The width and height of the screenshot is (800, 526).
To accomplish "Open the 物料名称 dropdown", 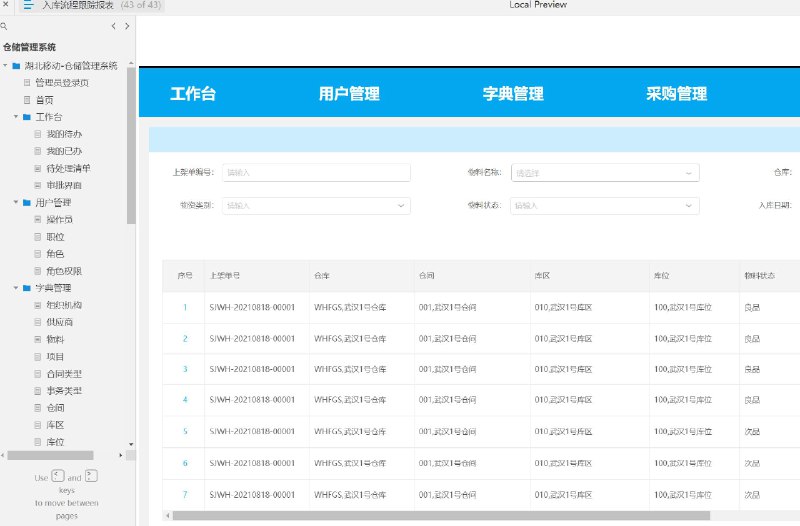I will tap(605, 173).
